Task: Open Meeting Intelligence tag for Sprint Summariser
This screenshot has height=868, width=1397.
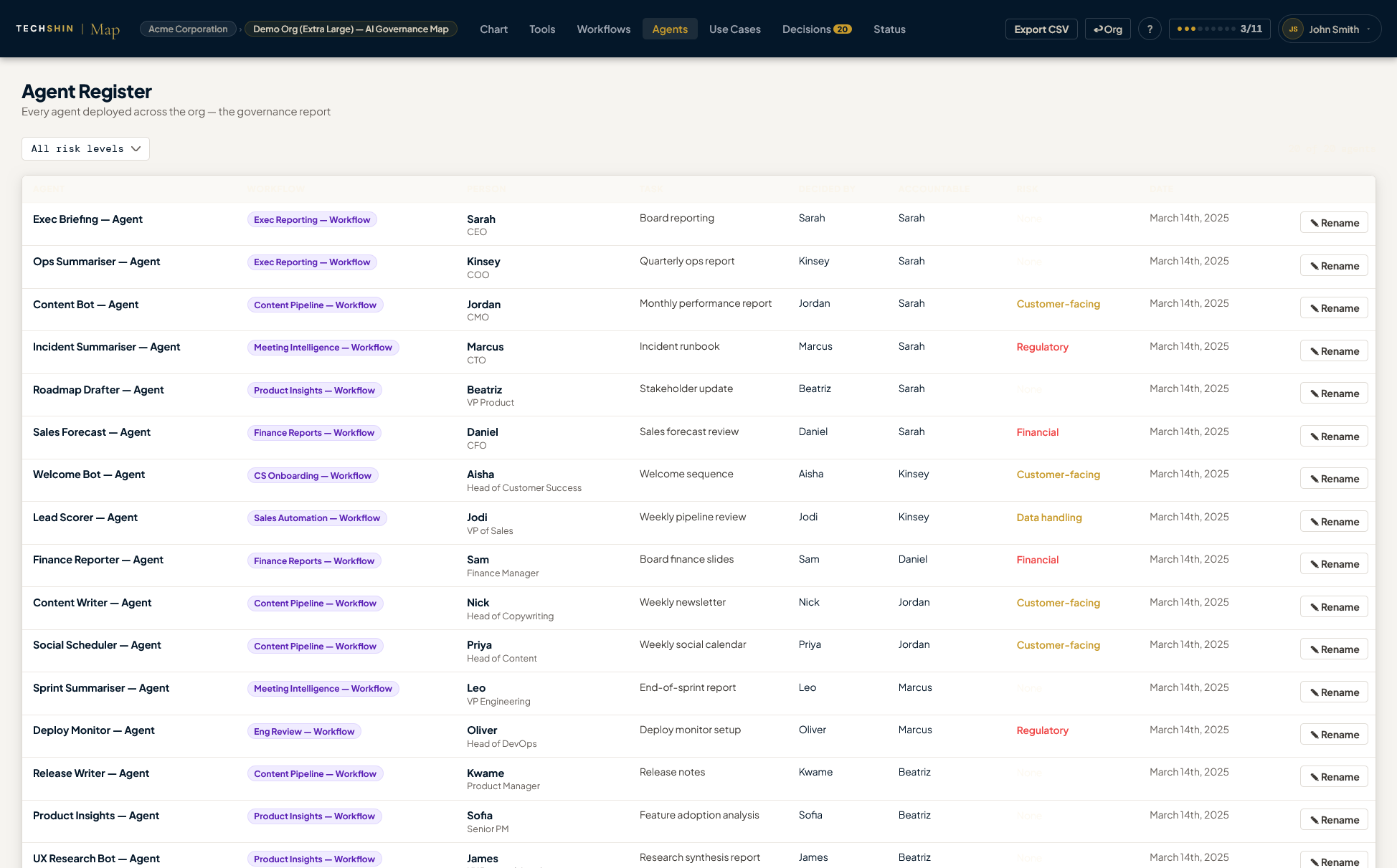Action: click(323, 689)
